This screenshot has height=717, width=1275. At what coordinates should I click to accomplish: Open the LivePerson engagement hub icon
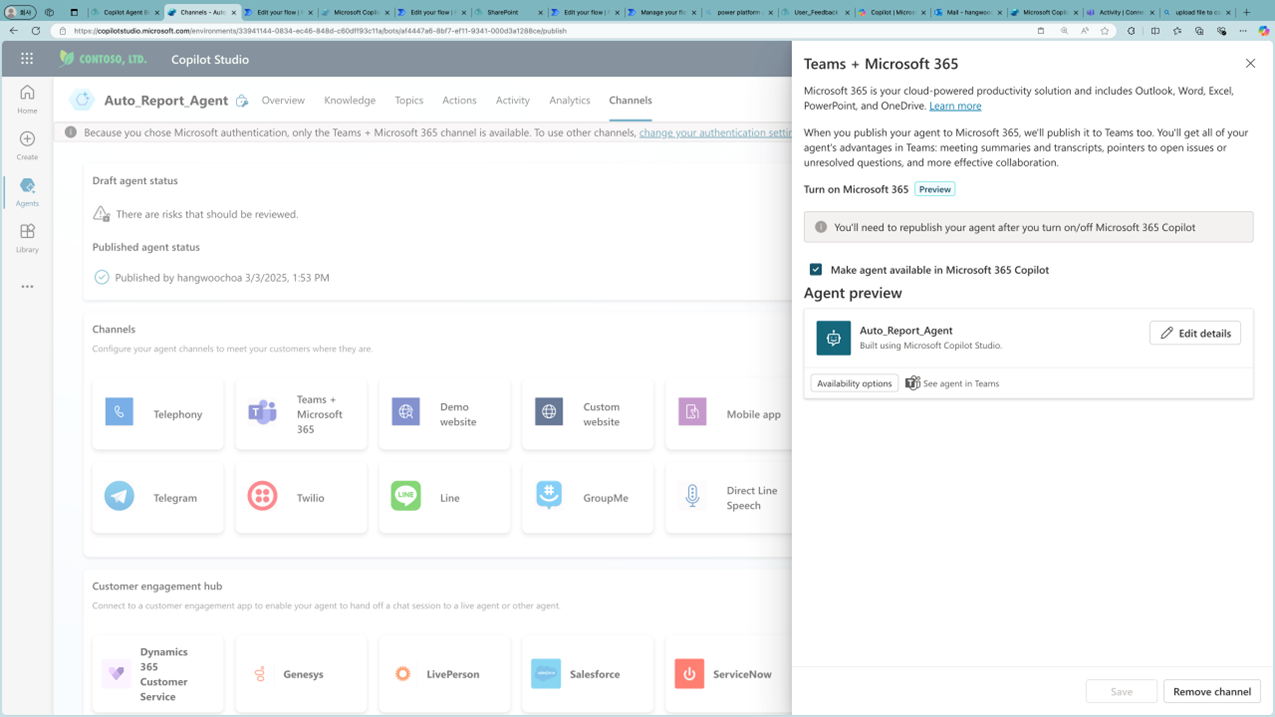coord(403,673)
